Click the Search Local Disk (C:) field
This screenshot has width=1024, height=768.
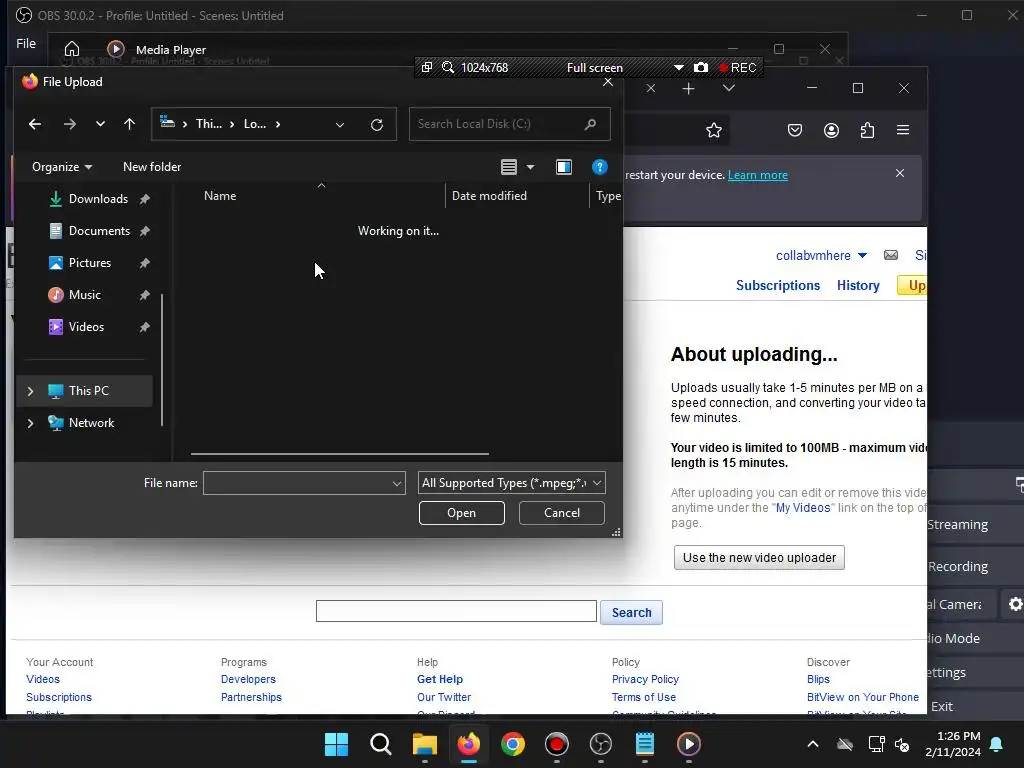click(x=509, y=124)
